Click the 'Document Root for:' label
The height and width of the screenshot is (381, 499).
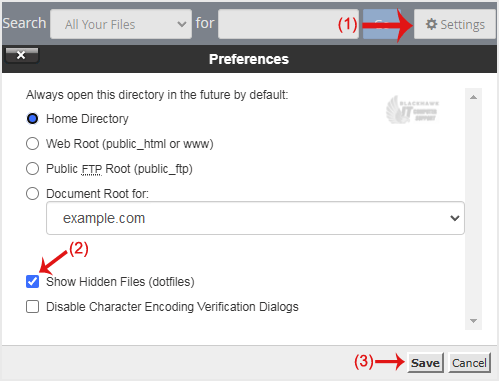click(97, 194)
